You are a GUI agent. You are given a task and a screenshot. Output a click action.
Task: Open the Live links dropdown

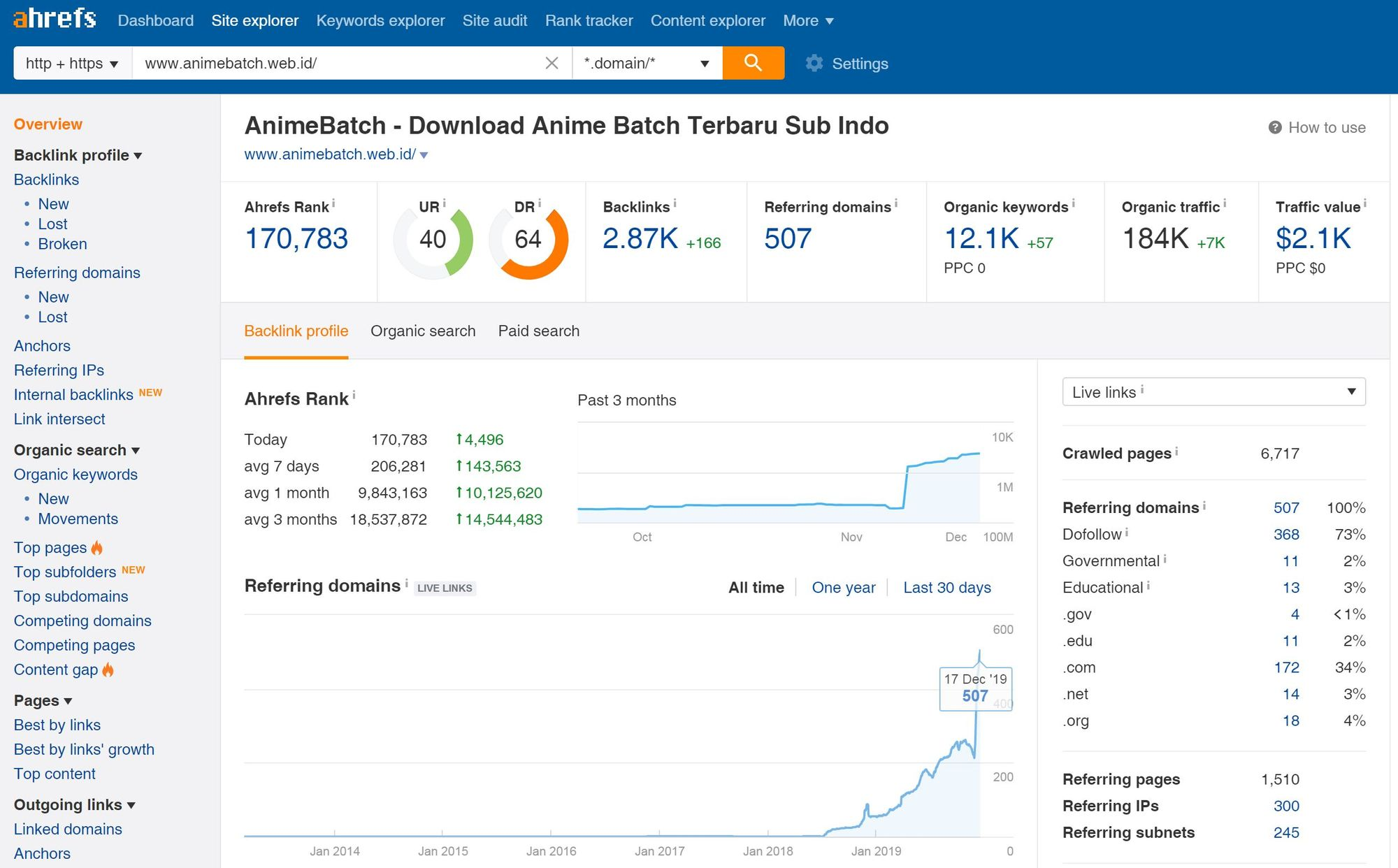point(1213,391)
